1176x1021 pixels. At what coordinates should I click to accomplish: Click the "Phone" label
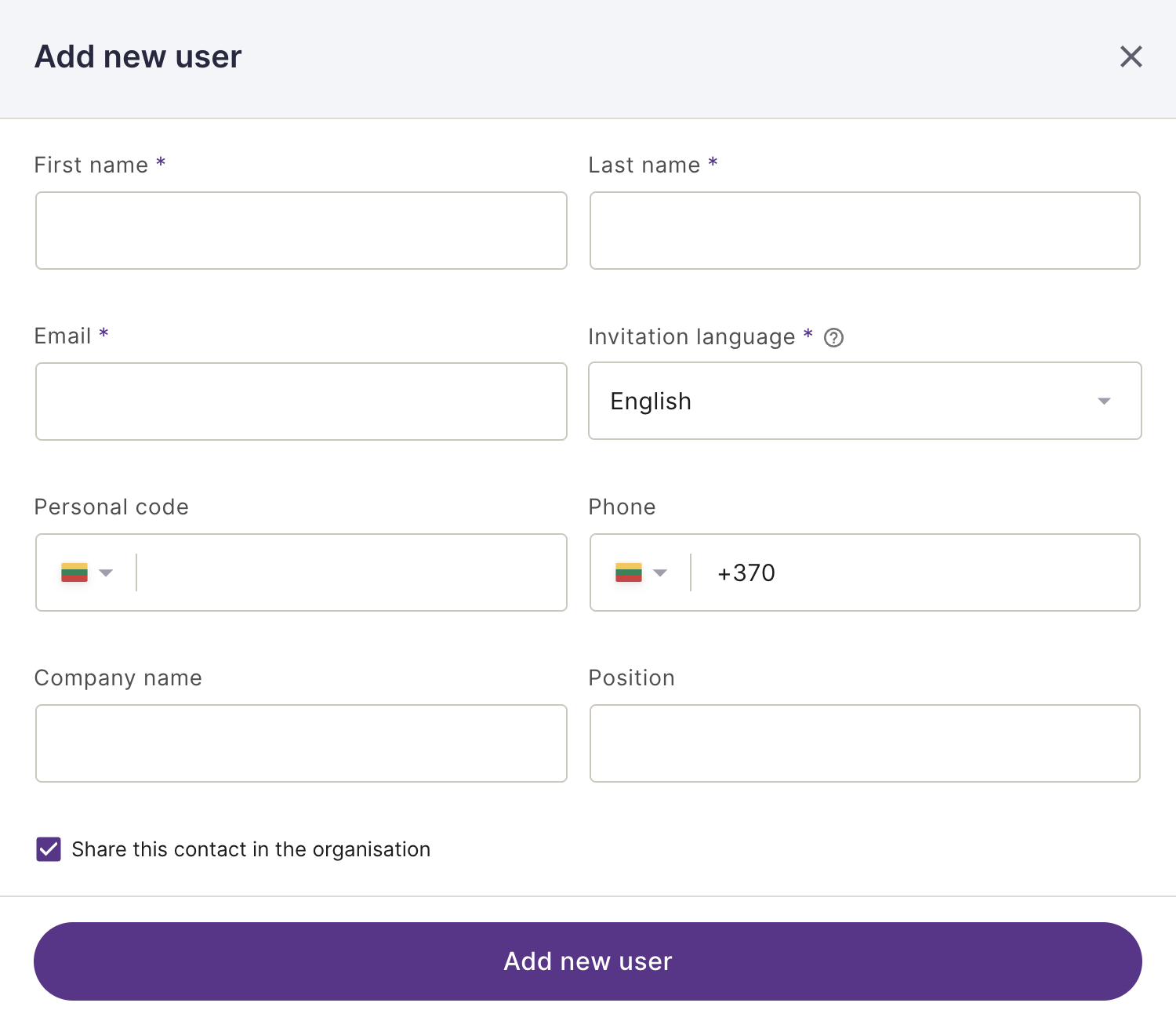(622, 507)
